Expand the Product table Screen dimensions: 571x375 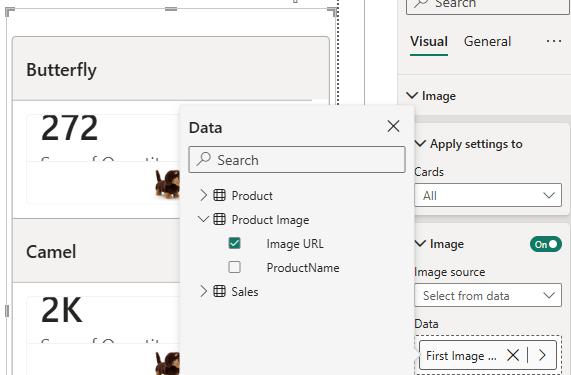coord(203,196)
